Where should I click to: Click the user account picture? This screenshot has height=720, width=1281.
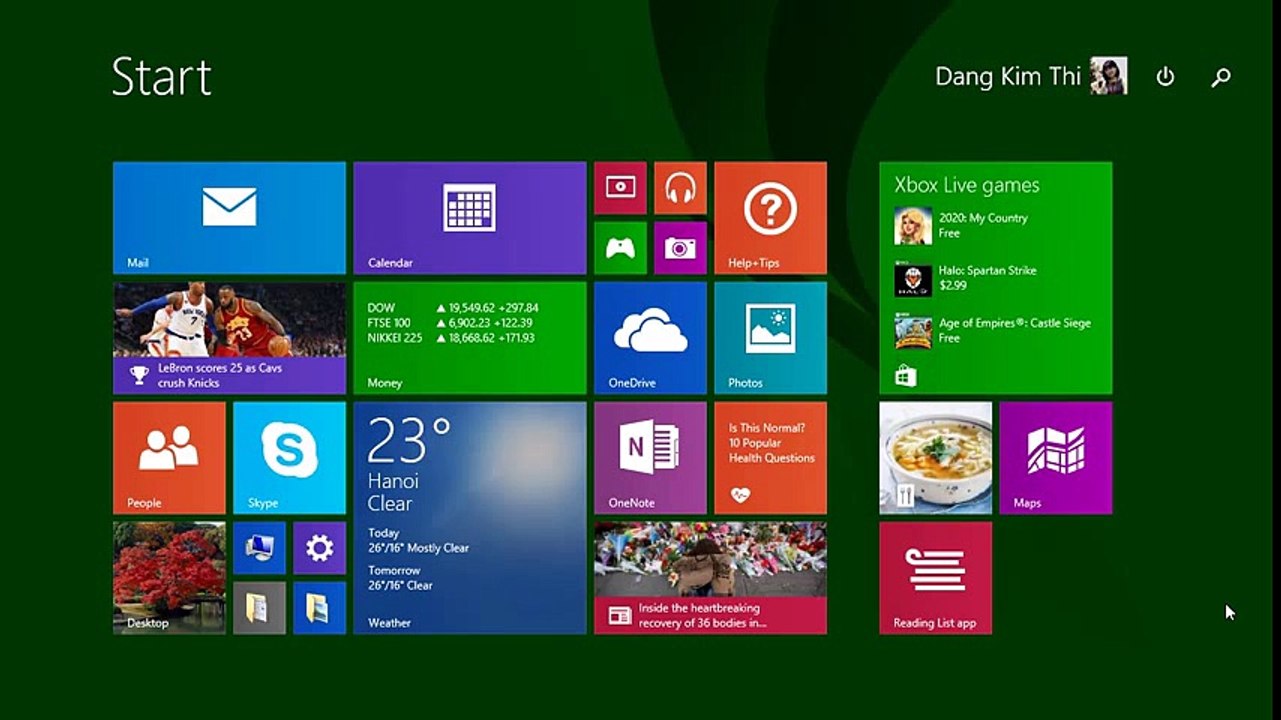point(1109,76)
